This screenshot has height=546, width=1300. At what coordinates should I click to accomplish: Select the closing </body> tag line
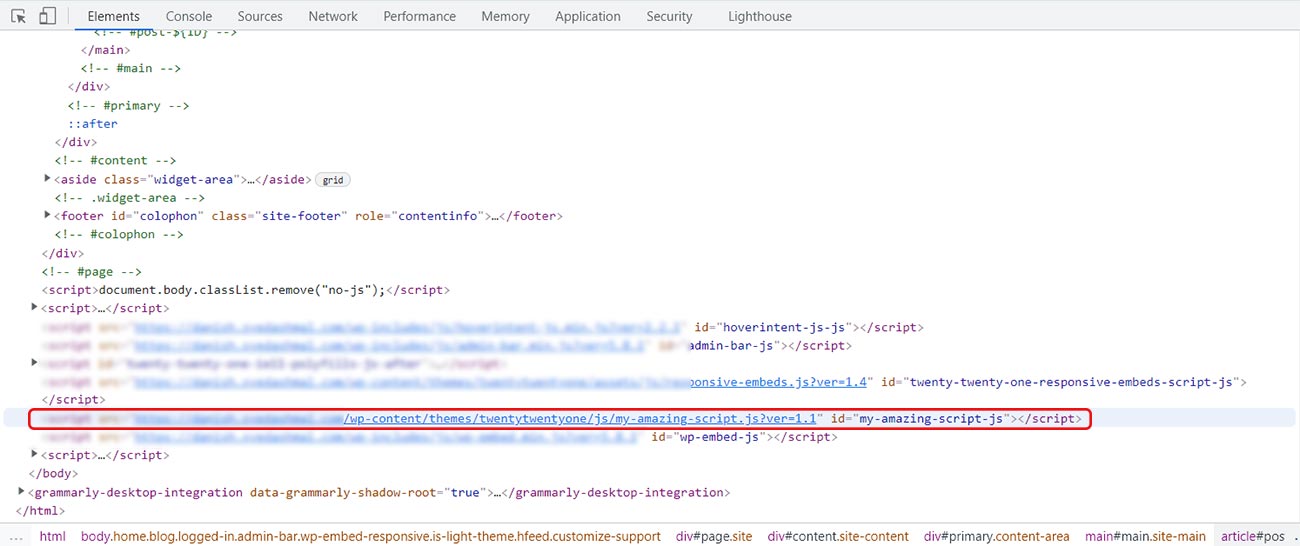click(x=53, y=474)
